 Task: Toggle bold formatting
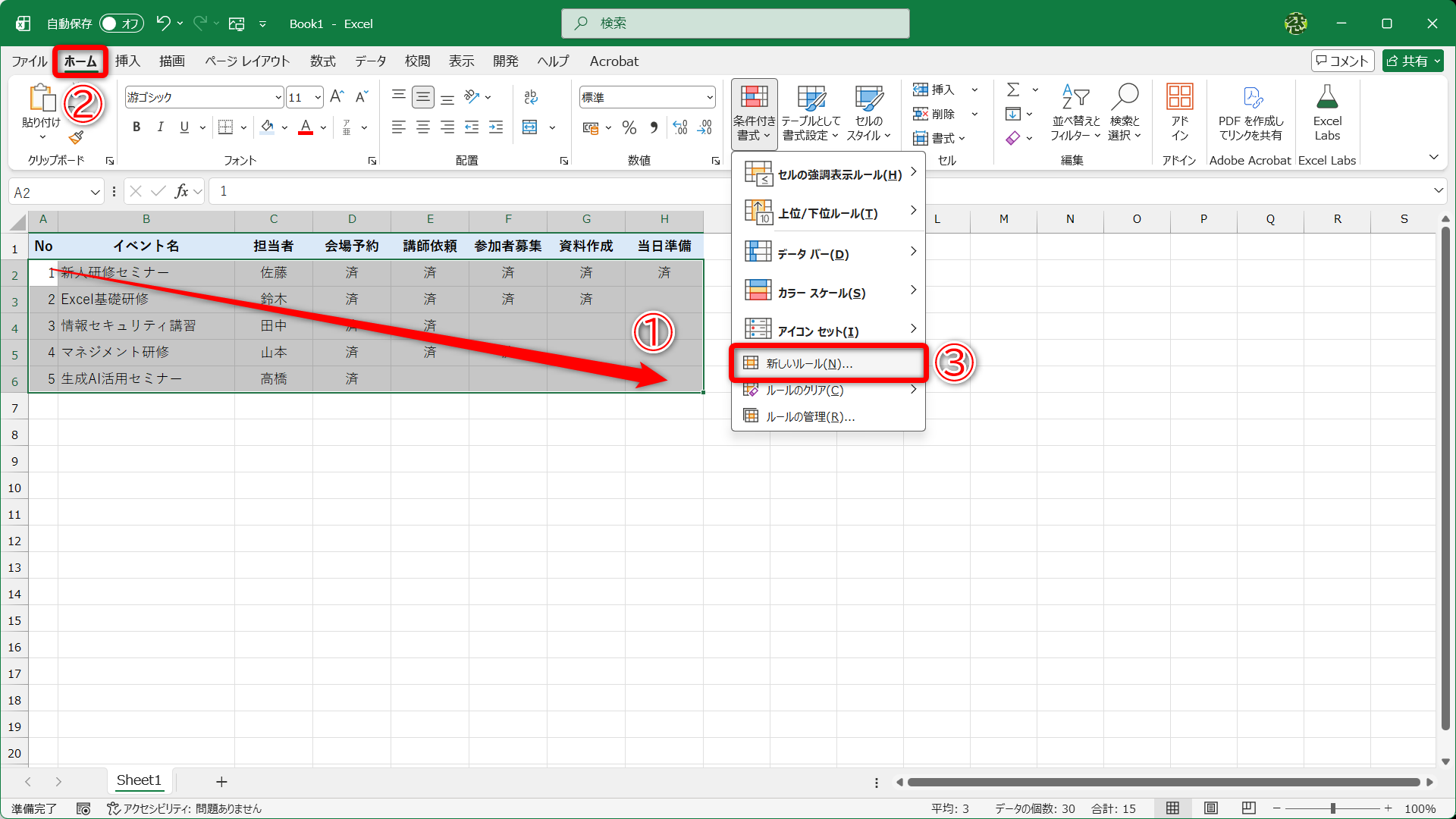coord(136,127)
